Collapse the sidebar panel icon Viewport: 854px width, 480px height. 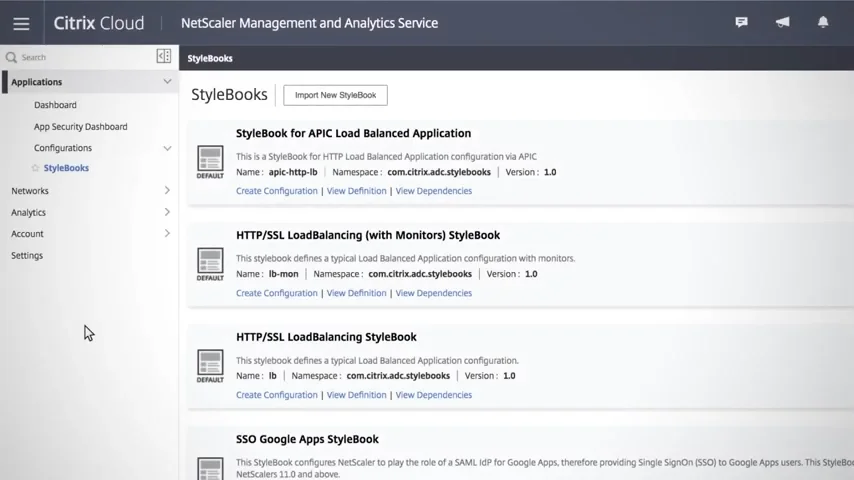163,56
